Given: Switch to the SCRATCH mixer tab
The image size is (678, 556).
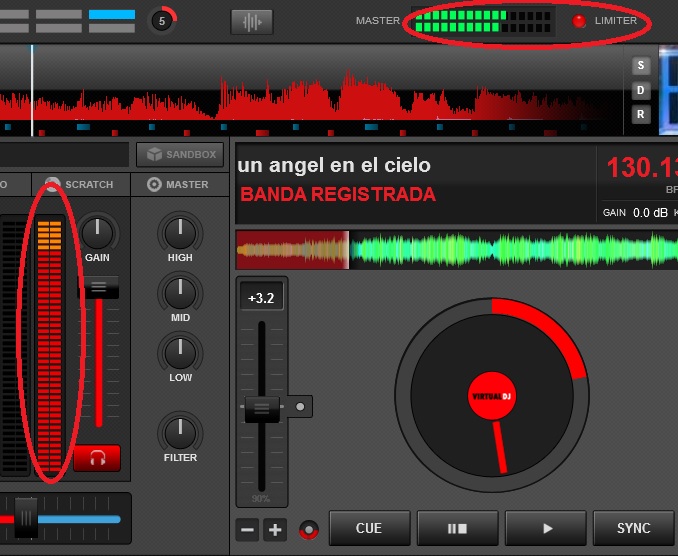Looking at the screenshot, I should click(x=80, y=185).
